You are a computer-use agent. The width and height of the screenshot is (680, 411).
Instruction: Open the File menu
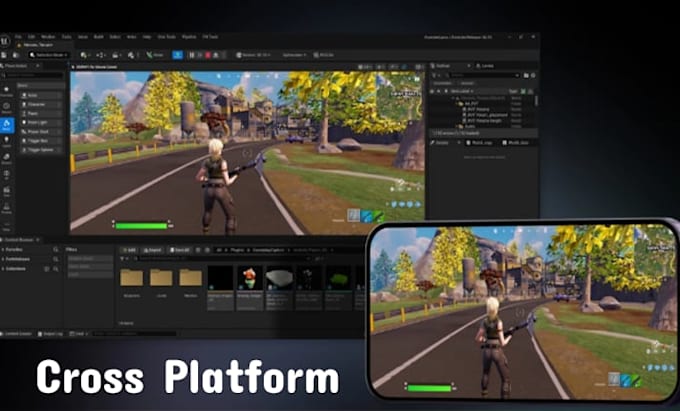click(18, 37)
